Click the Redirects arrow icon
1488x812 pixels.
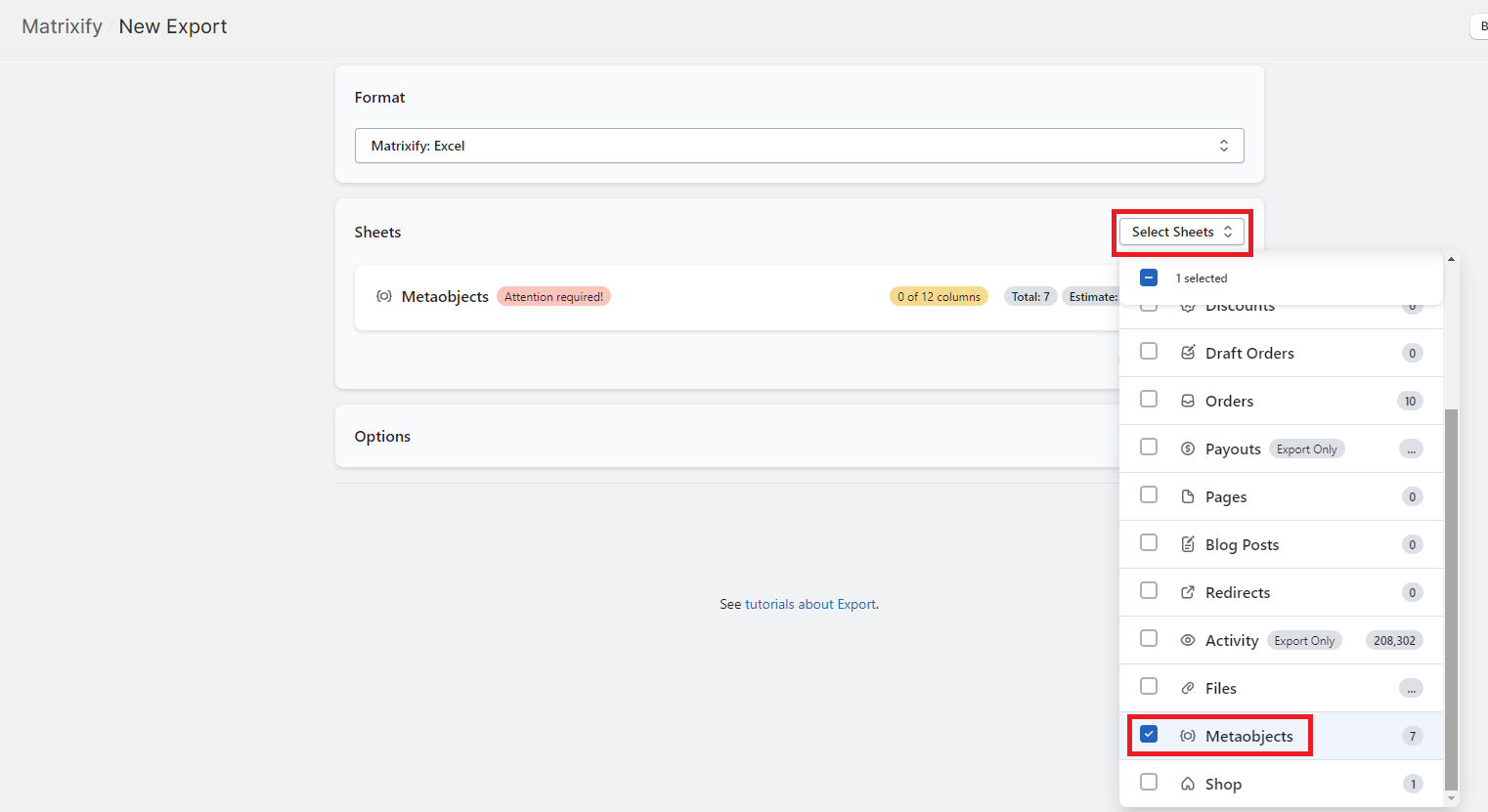click(1188, 592)
